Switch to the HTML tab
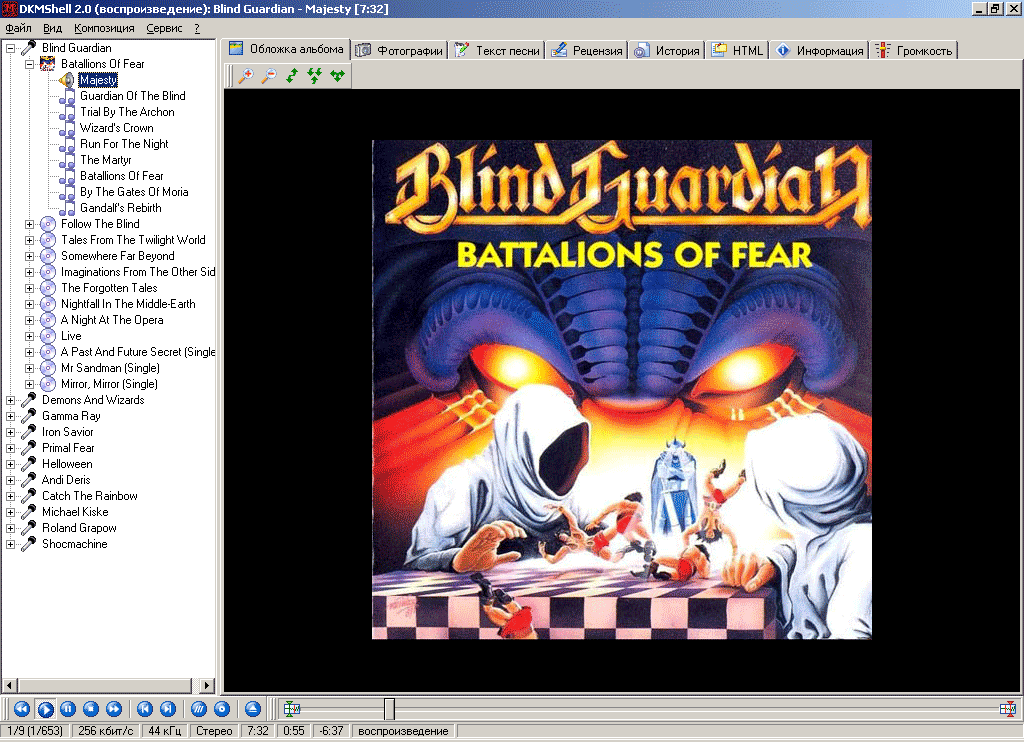This screenshot has width=1024, height=742. click(x=738, y=50)
